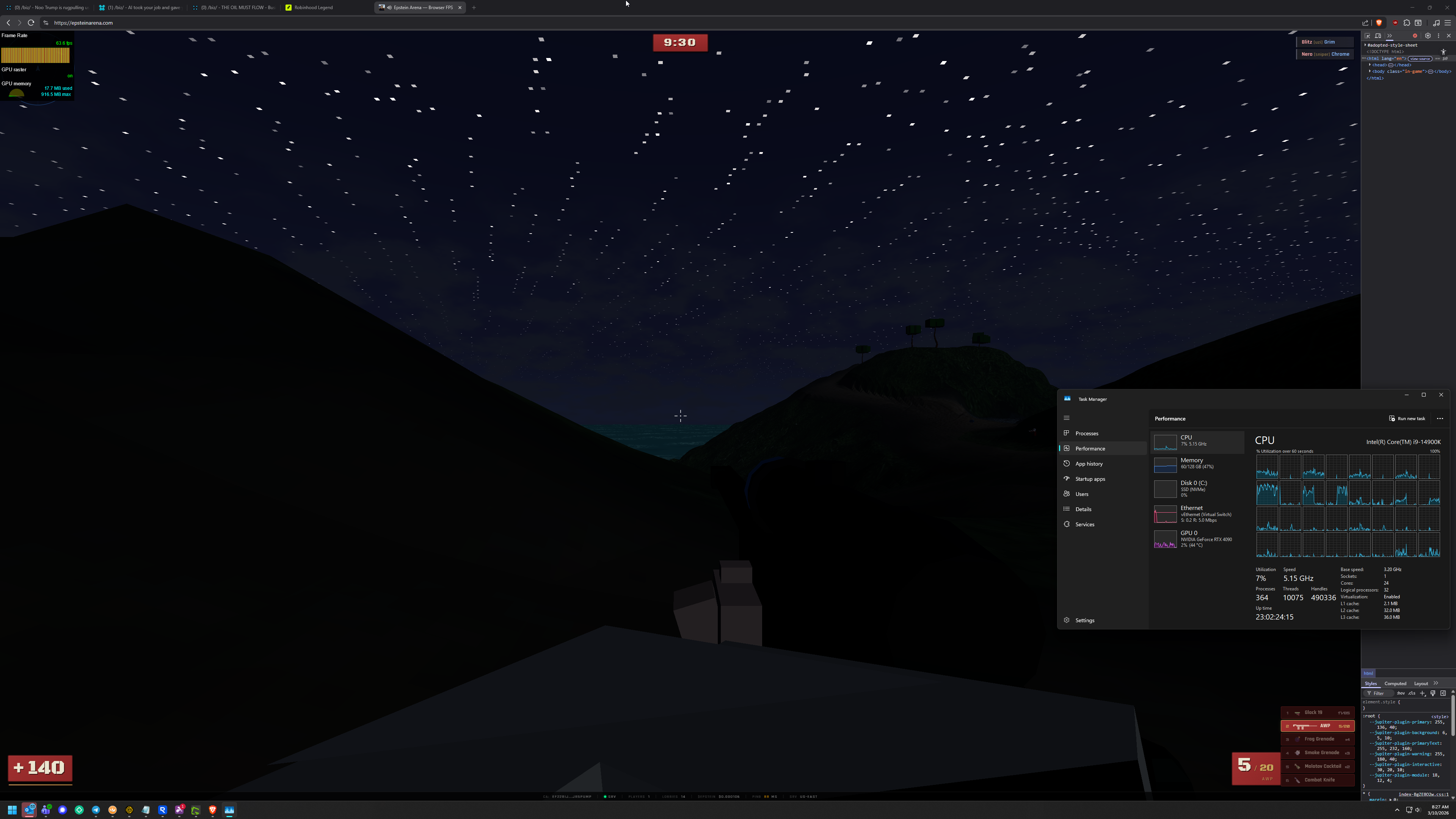Expand the body class in-game node
Viewport: 1456px width, 819px height.
1370,71
